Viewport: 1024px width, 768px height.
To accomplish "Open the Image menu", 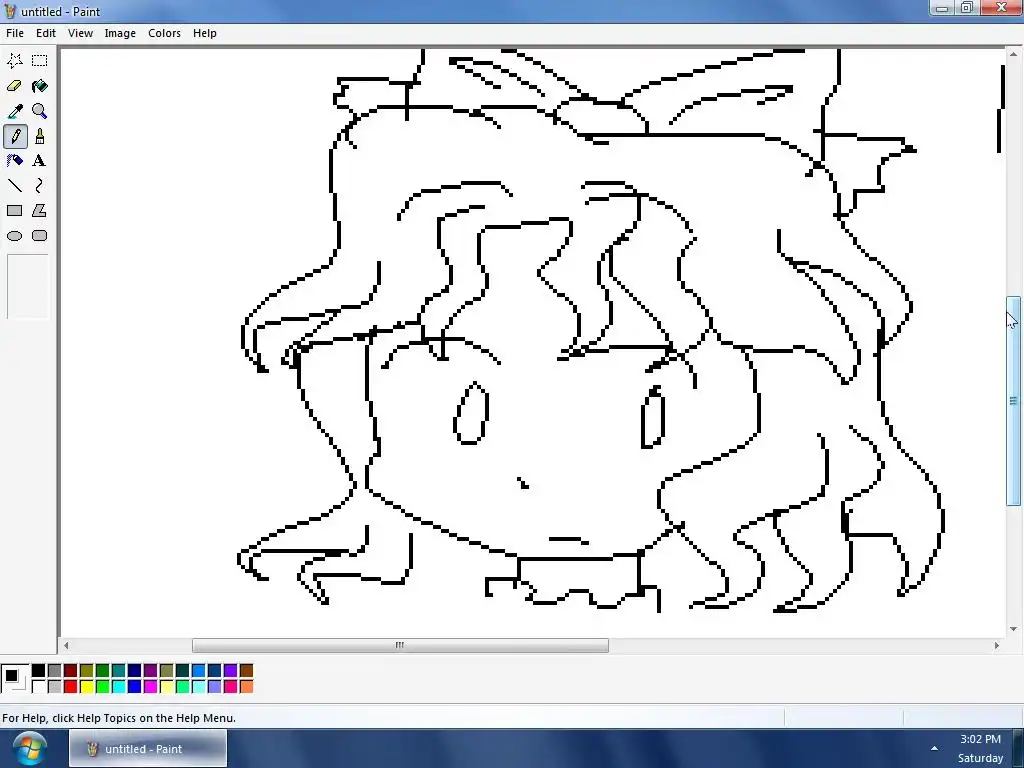I will pyautogui.click(x=120, y=33).
